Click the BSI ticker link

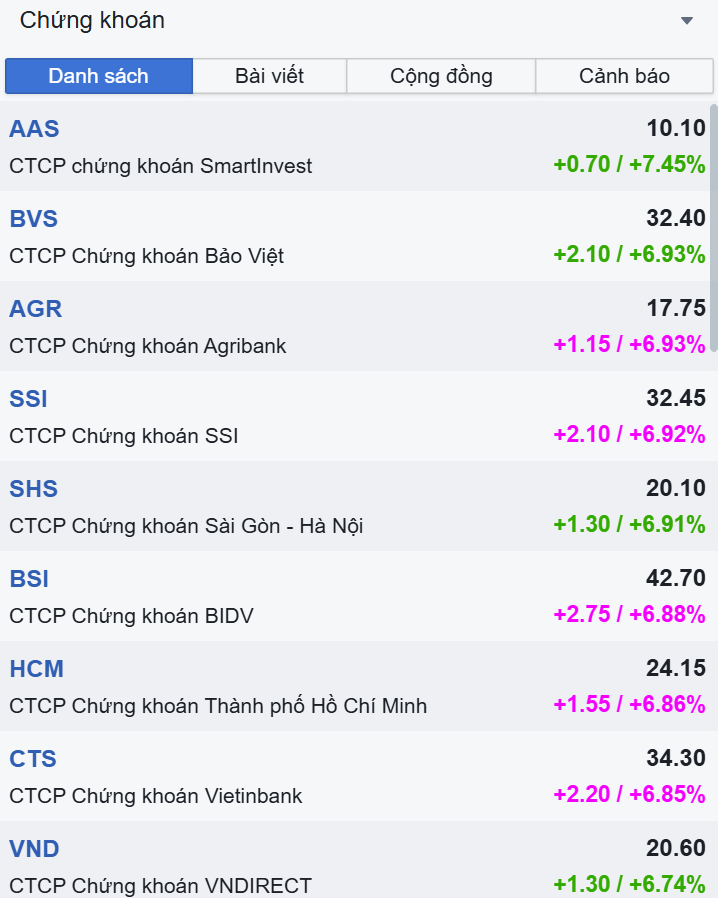click(29, 579)
